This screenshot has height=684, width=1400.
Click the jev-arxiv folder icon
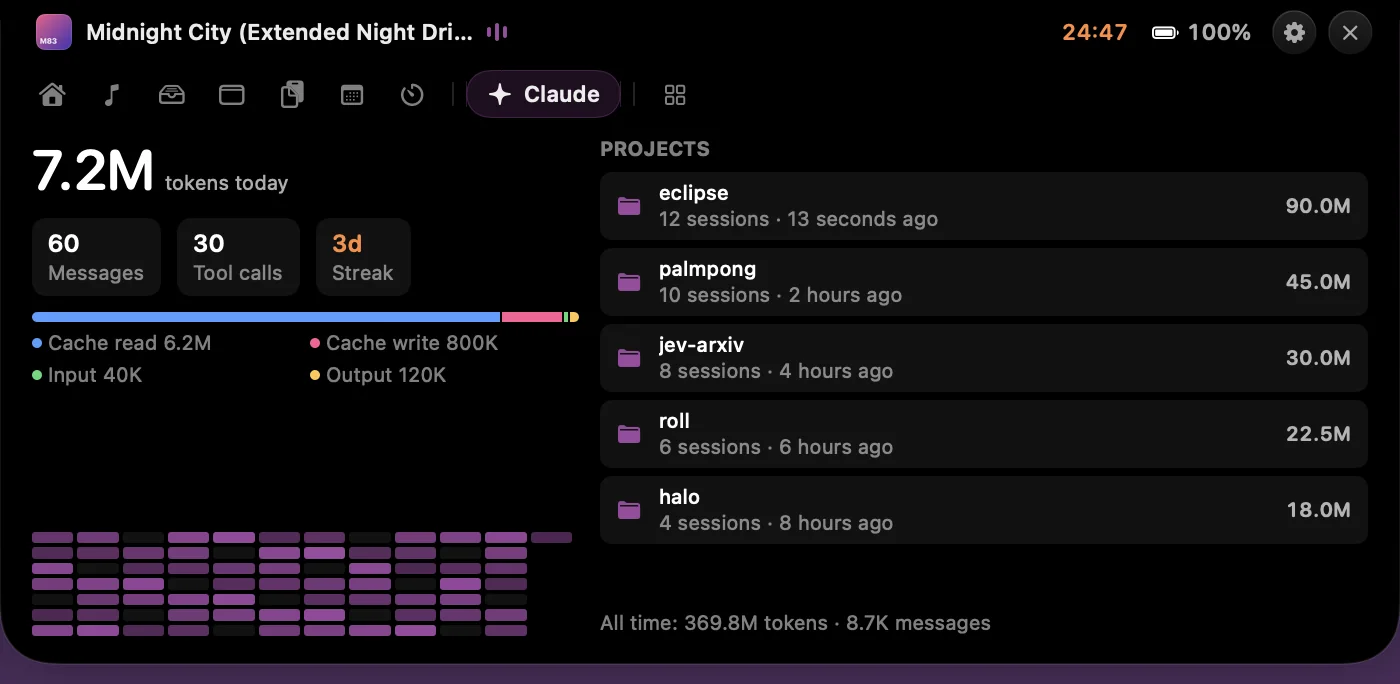point(629,358)
